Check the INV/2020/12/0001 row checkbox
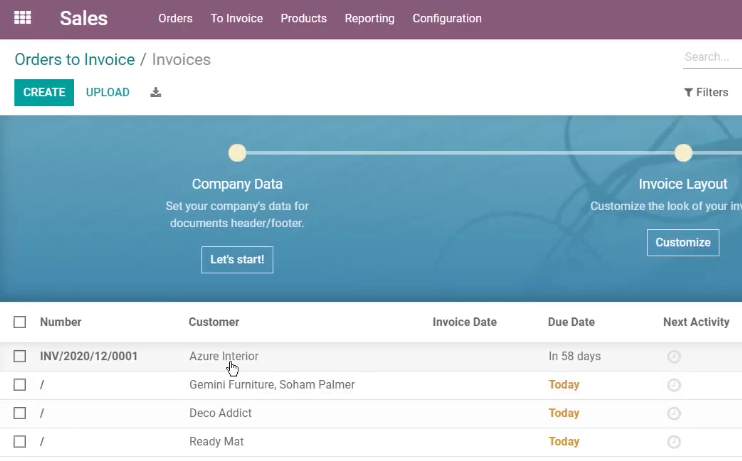 [x=20, y=356]
